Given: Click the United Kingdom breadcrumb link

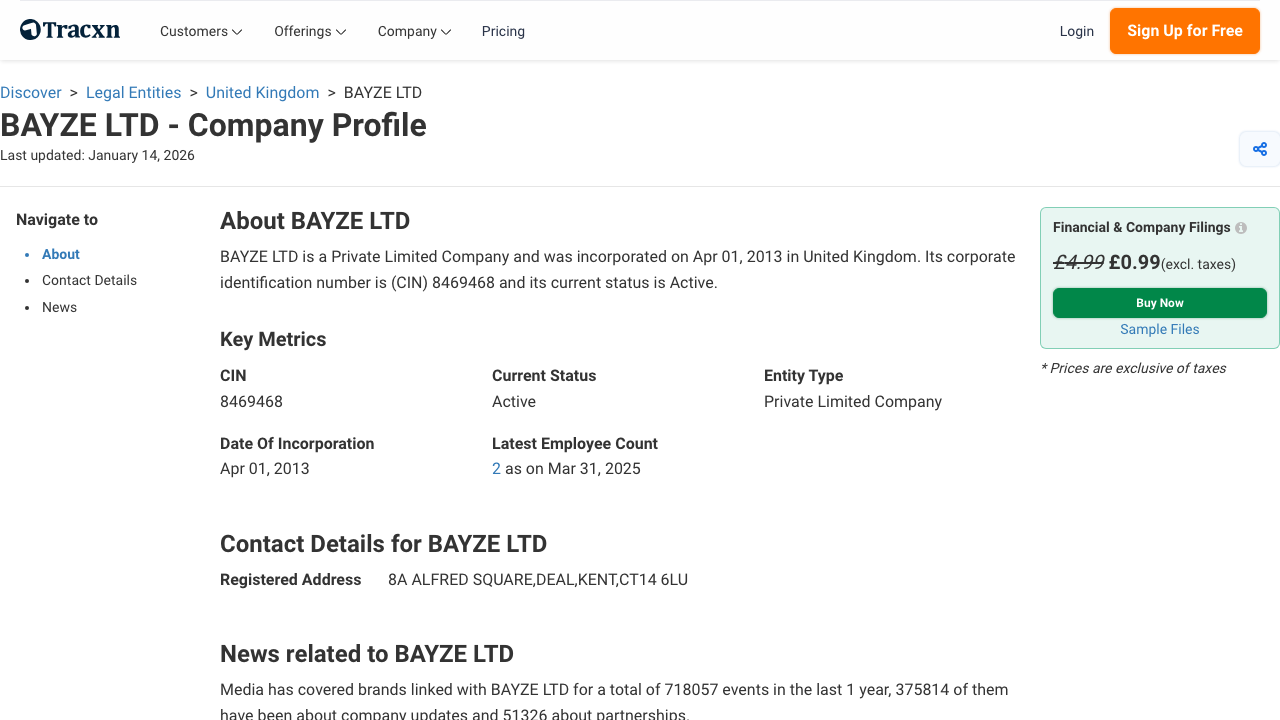Looking at the screenshot, I should point(262,92).
